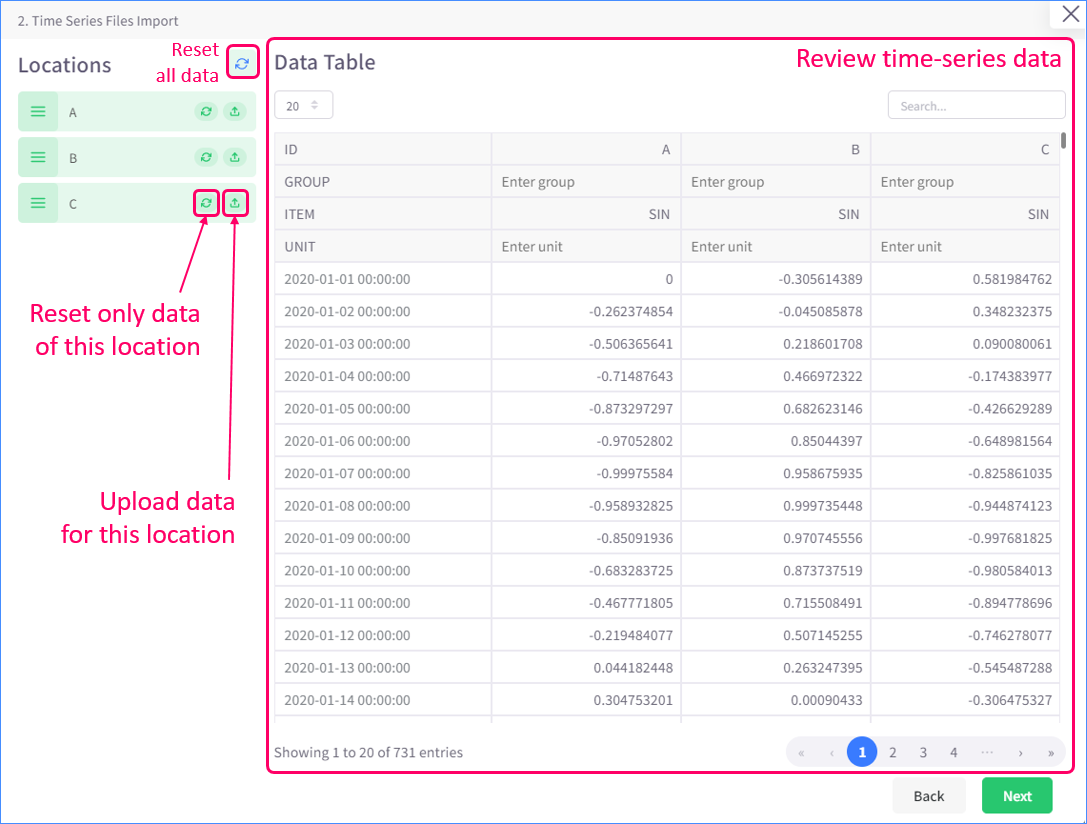Reset data for location A
1087x824 pixels.
206,112
